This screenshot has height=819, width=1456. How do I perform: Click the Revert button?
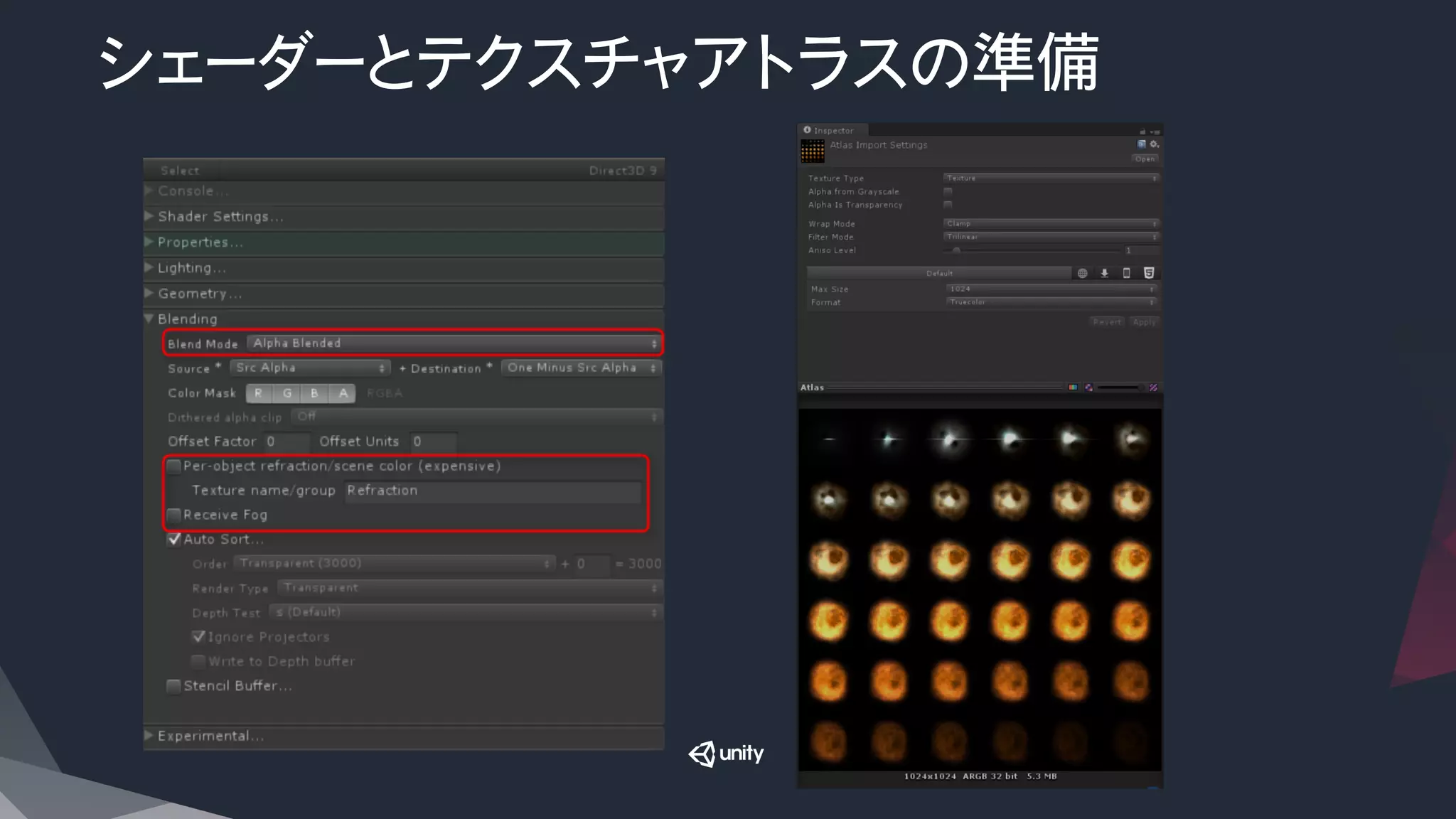1107,322
